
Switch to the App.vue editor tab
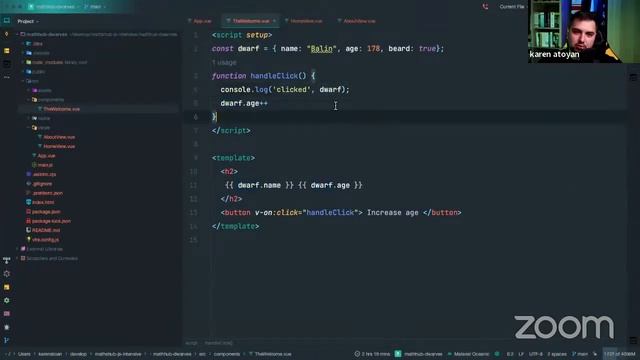200,21
